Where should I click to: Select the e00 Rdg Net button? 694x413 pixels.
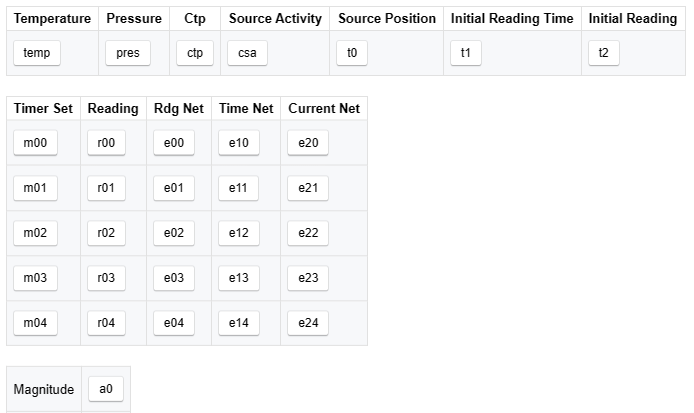(x=174, y=143)
